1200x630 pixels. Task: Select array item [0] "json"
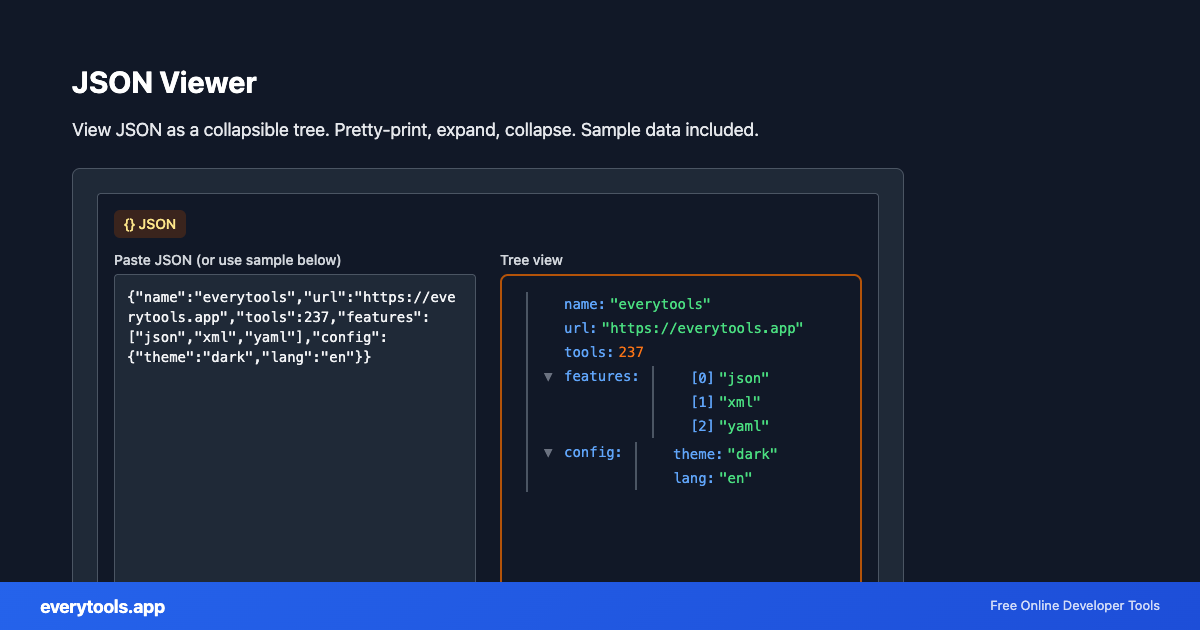click(x=728, y=377)
